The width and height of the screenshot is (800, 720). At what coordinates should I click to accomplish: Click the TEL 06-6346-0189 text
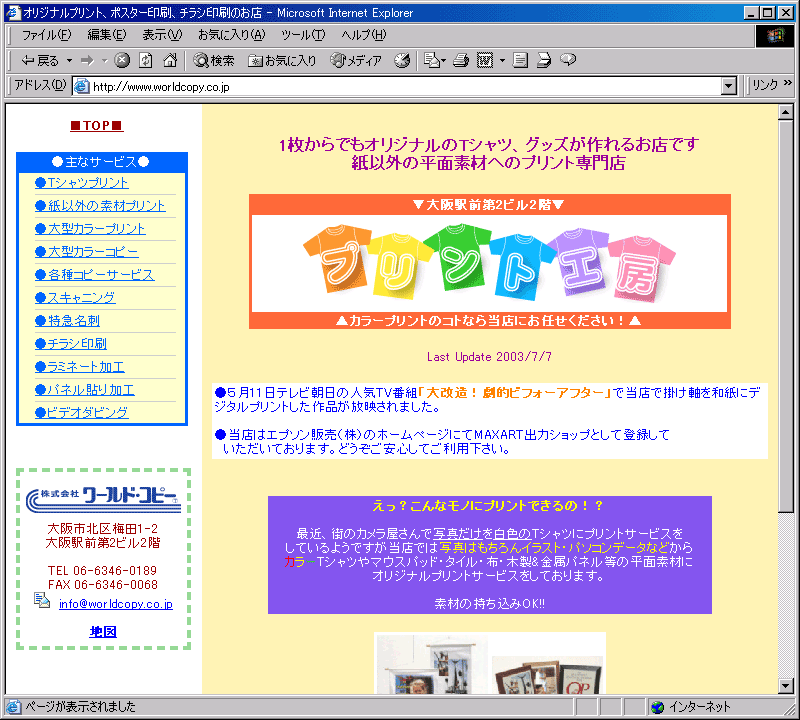[x=103, y=570]
